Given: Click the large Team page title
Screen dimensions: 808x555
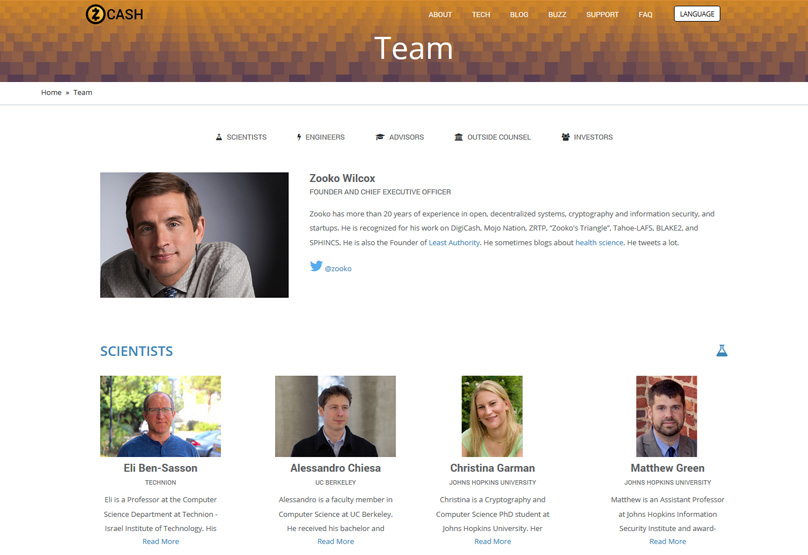Looking at the screenshot, I should click(x=414, y=48).
